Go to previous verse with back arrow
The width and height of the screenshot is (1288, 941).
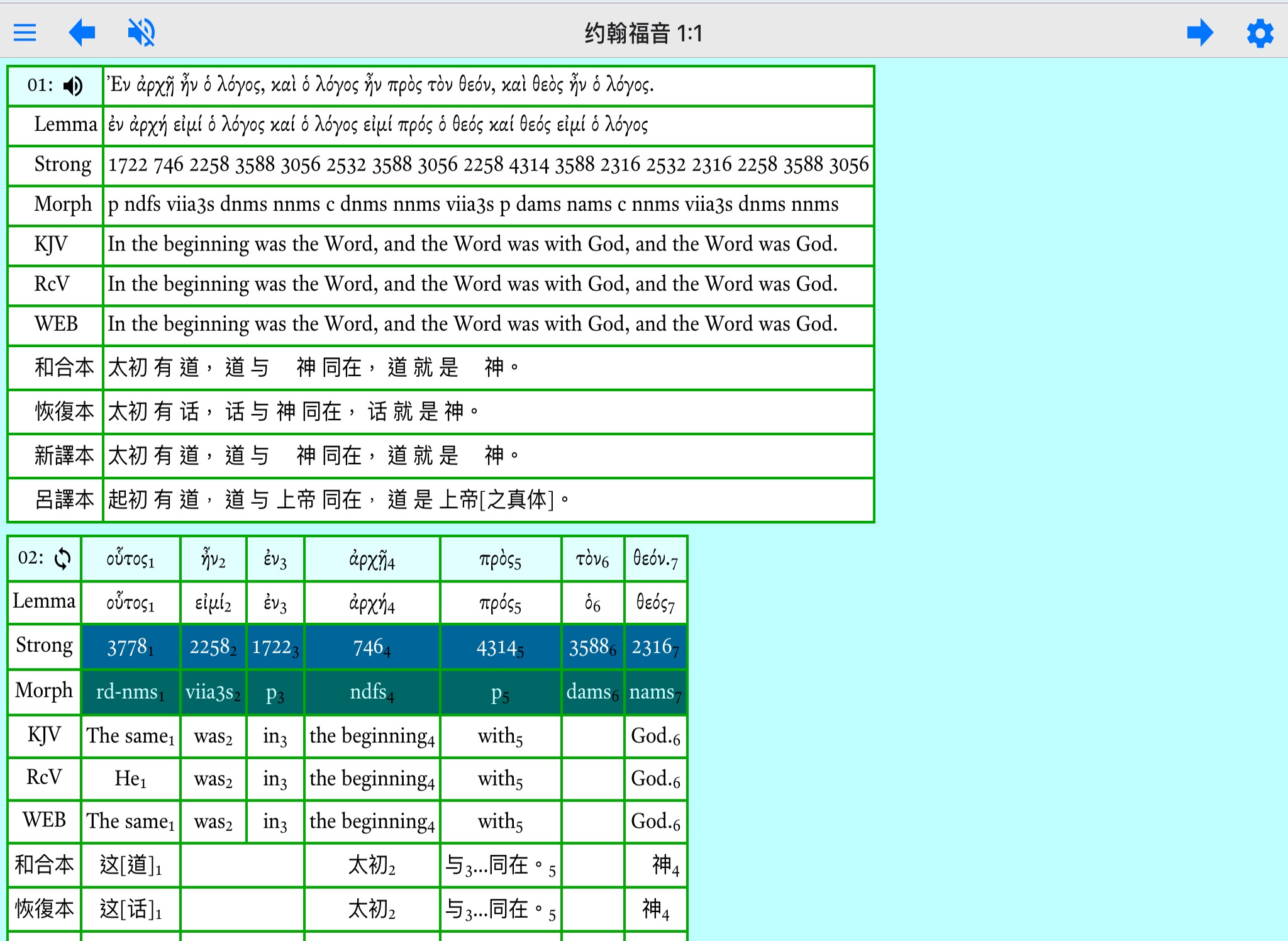pos(82,32)
